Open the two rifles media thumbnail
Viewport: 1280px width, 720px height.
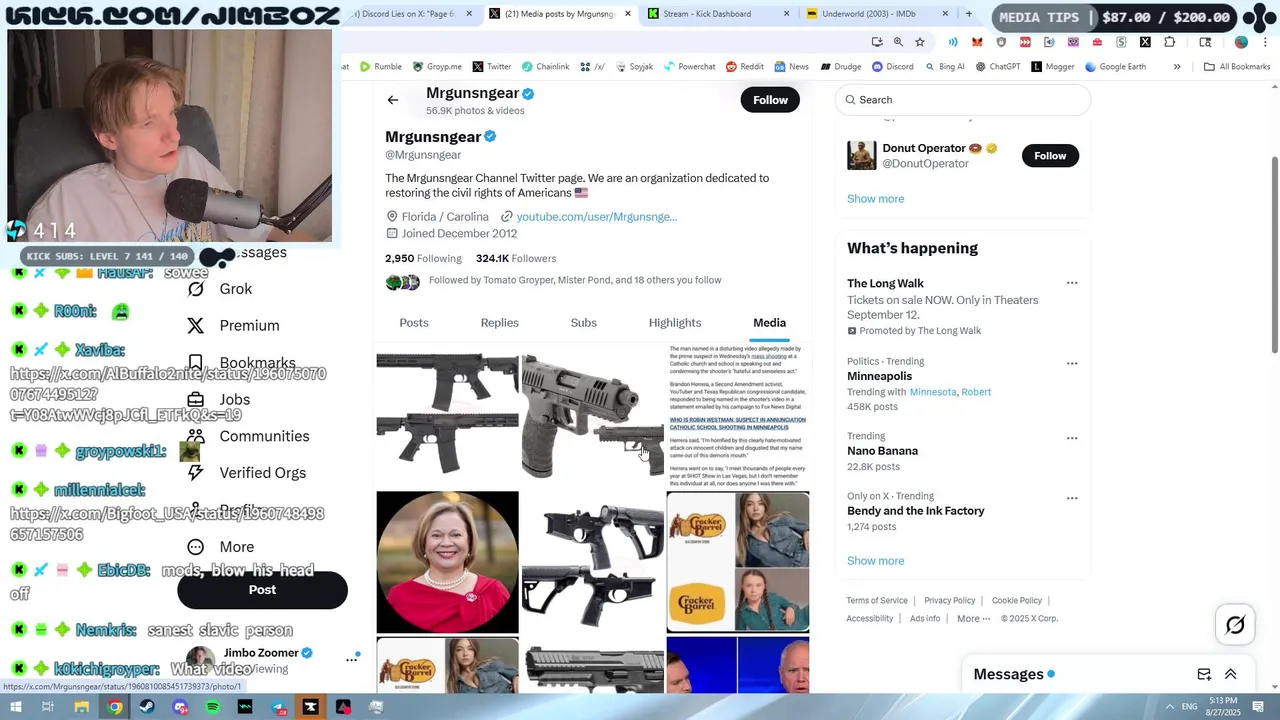(x=447, y=416)
